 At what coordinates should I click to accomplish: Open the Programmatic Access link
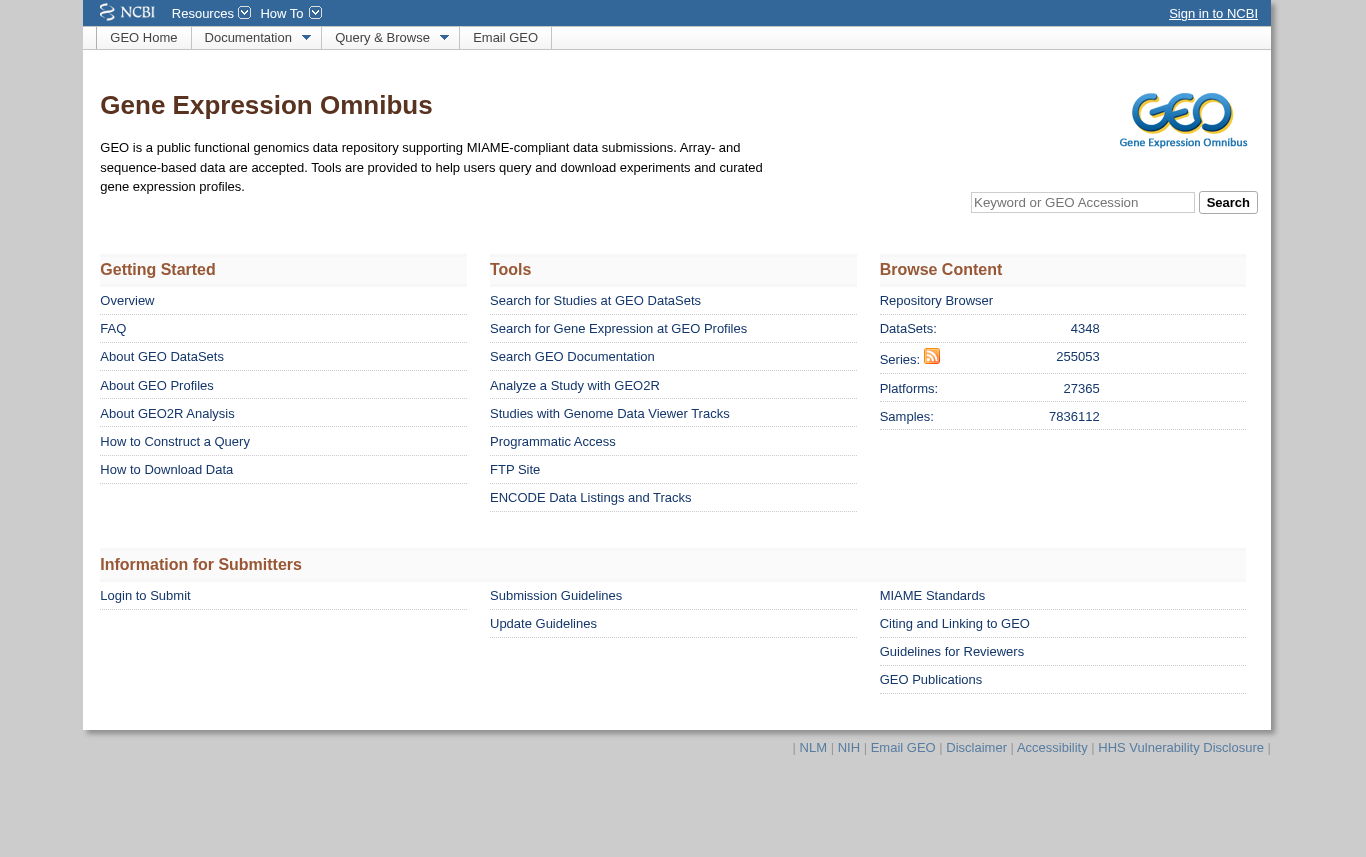tap(553, 442)
